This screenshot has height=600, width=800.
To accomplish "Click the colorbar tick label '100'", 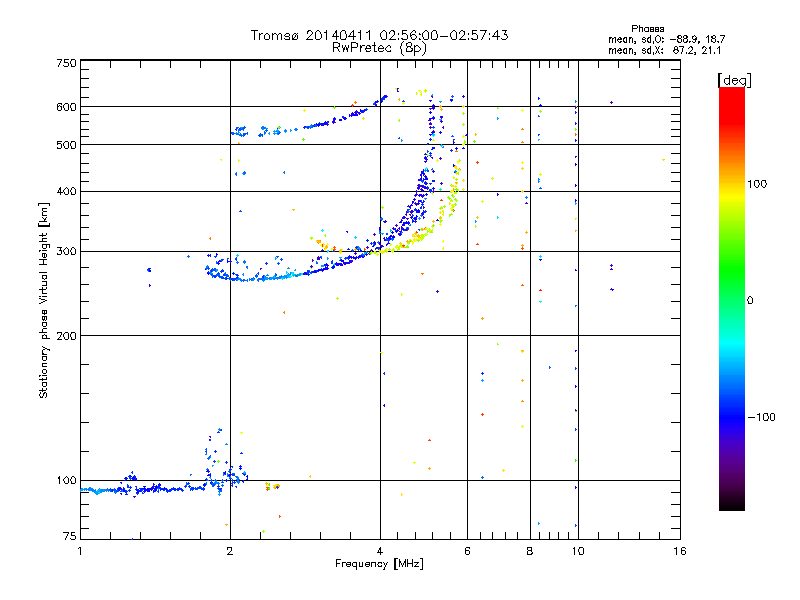I will tap(757, 184).
